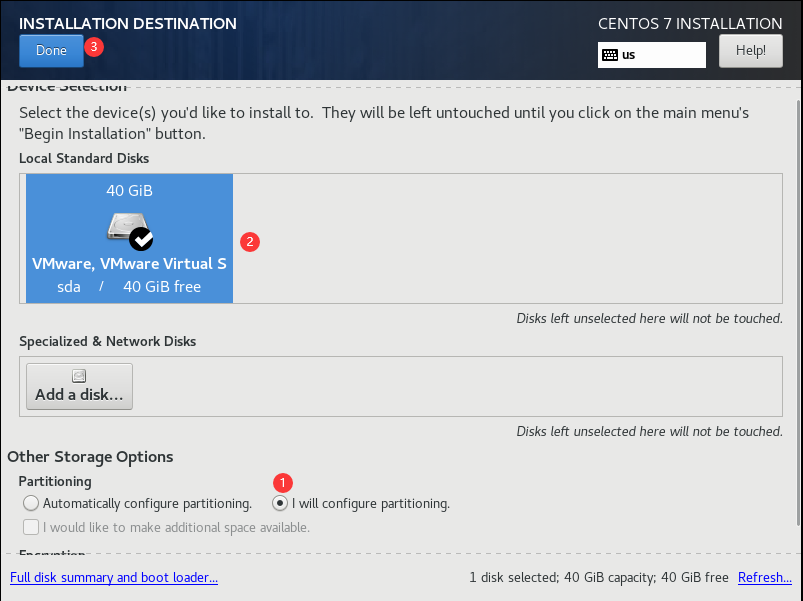Click the Done button

[x=51, y=51]
